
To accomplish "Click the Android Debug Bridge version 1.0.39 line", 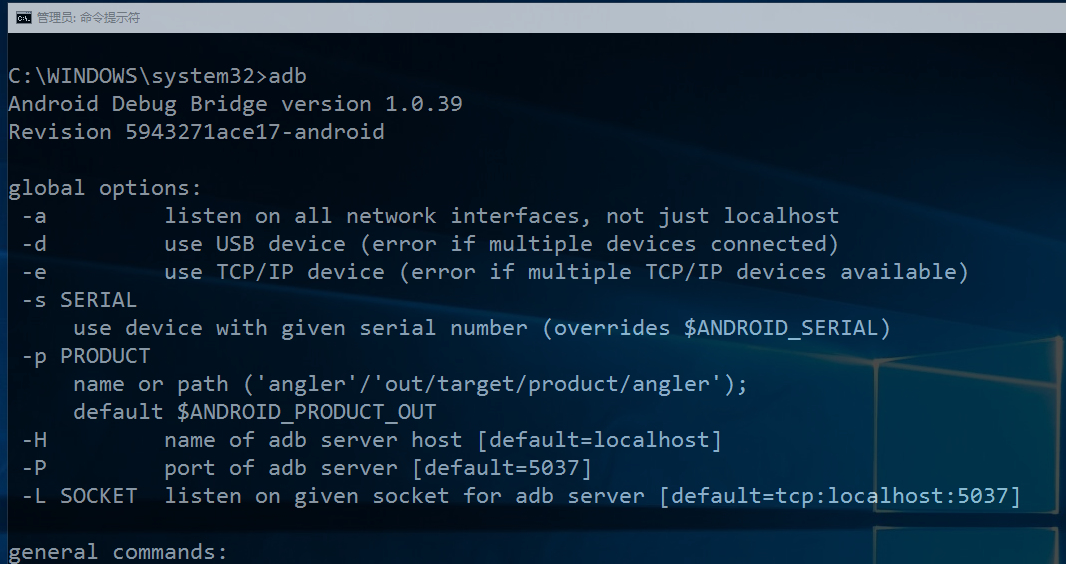I will (235, 104).
